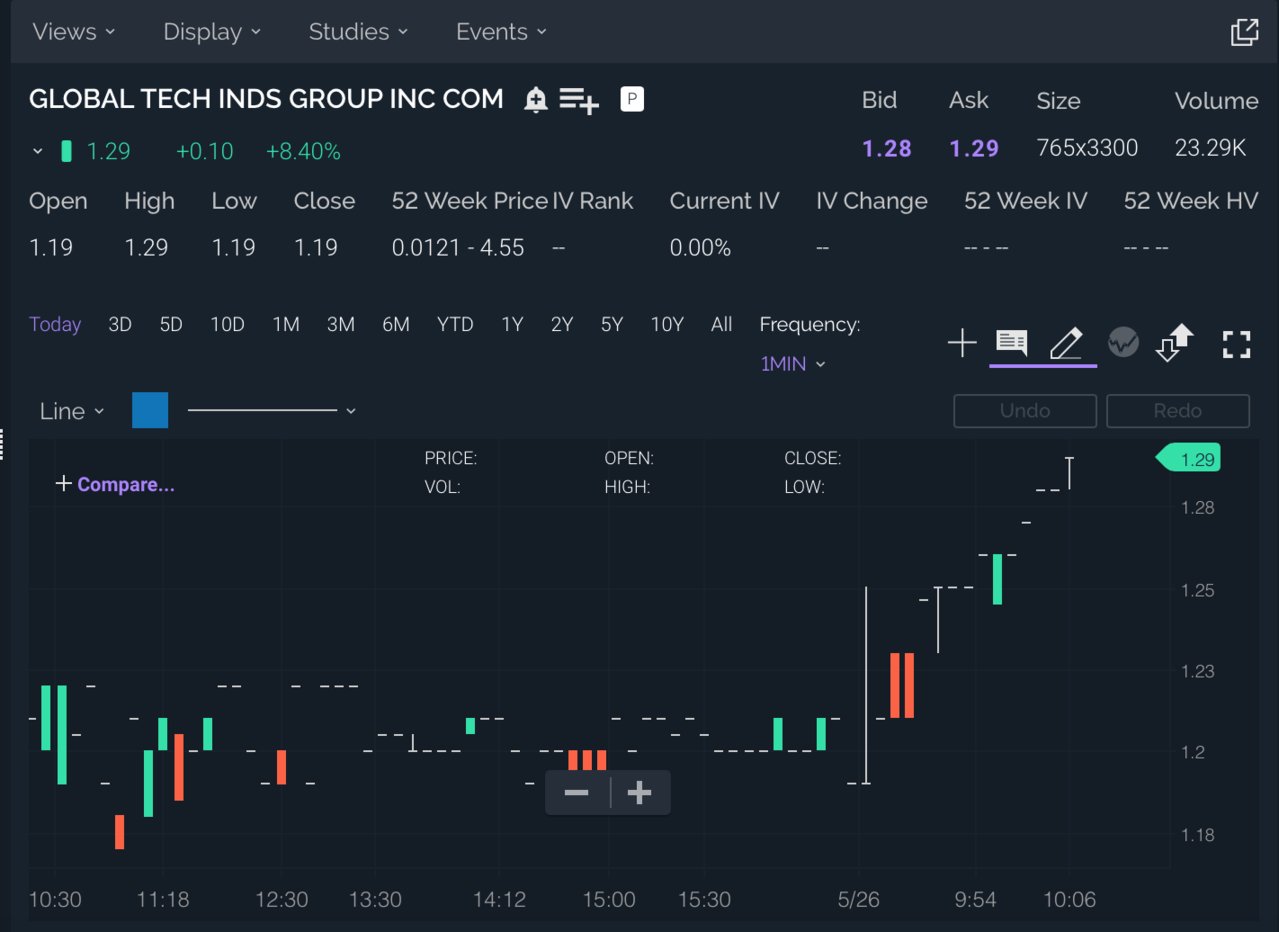Click the 52 week range 0.0121 - 4.55
This screenshot has width=1279, height=932.
tap(458, 248)
